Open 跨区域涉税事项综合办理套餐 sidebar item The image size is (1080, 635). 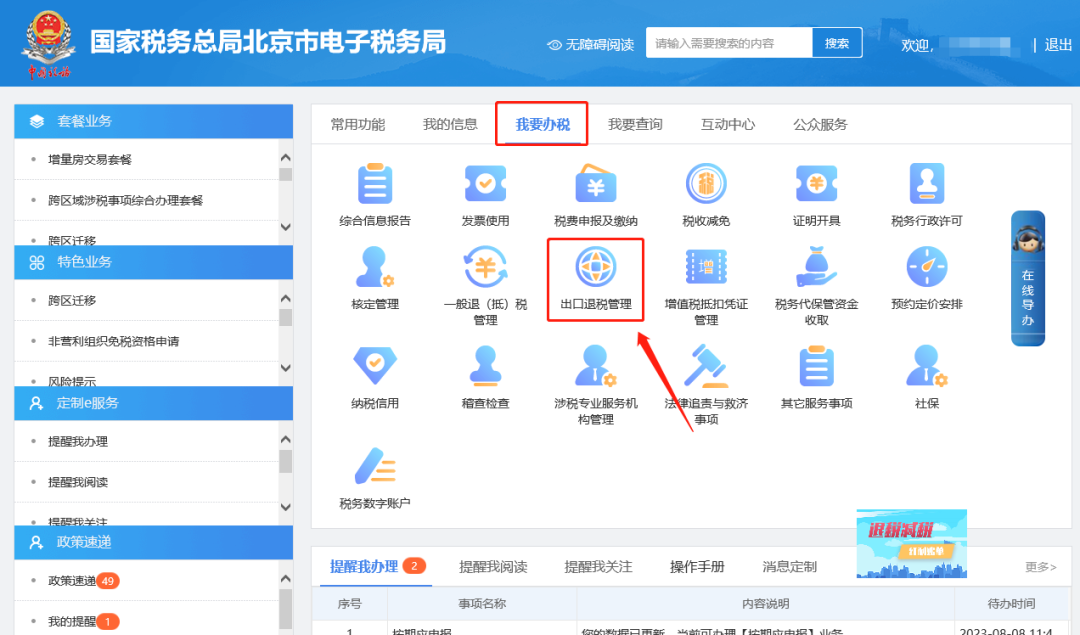click(125, 200)
